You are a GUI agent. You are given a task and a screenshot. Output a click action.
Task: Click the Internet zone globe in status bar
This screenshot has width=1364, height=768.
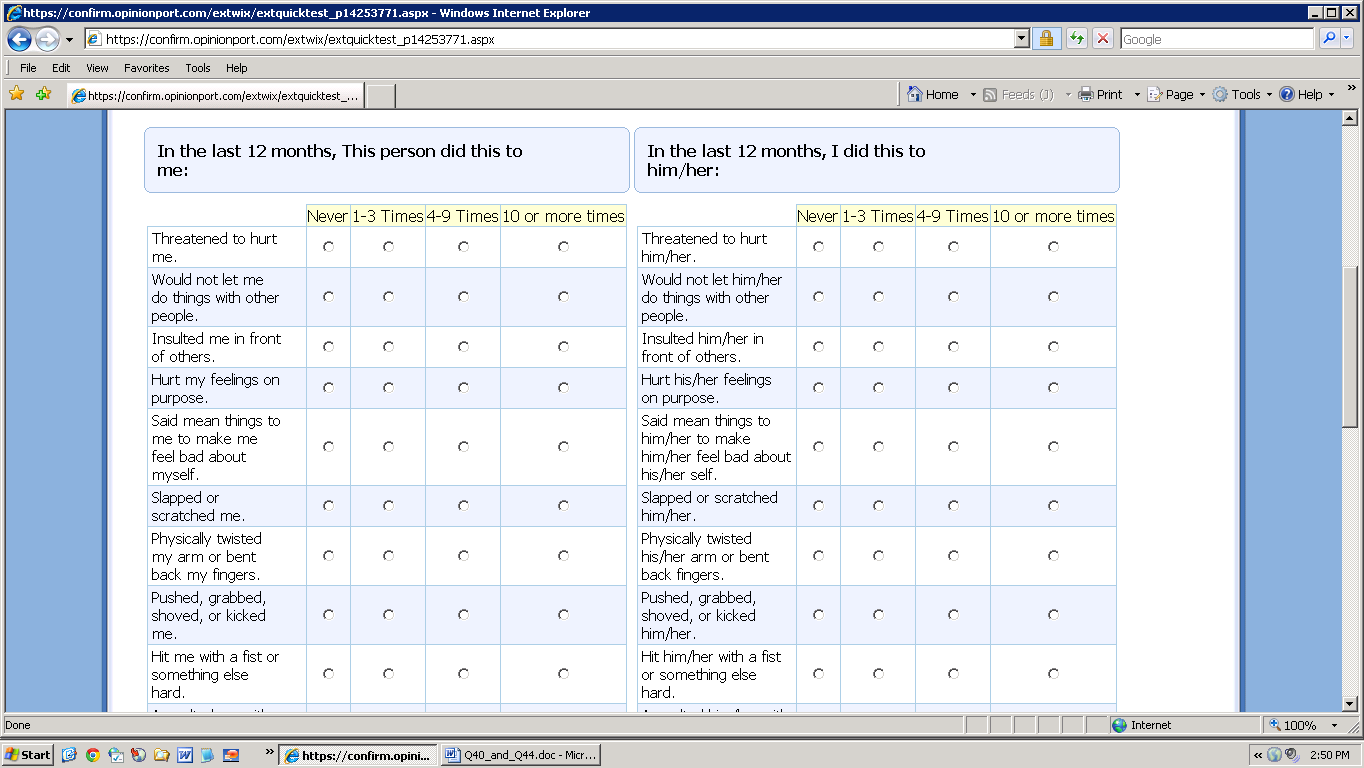pos(1119,725)
